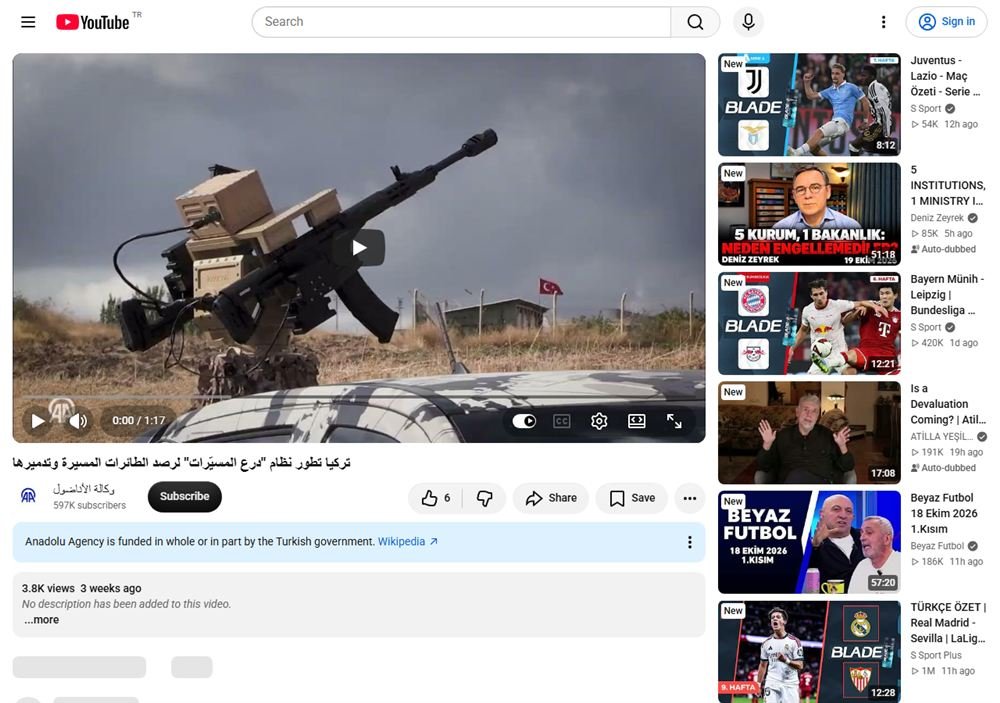Open the Beyaz Futbol 18 Ekim 2026 thumbnail
The height and width of the screenshot is (703, 1000).
(x=809, y=542)
